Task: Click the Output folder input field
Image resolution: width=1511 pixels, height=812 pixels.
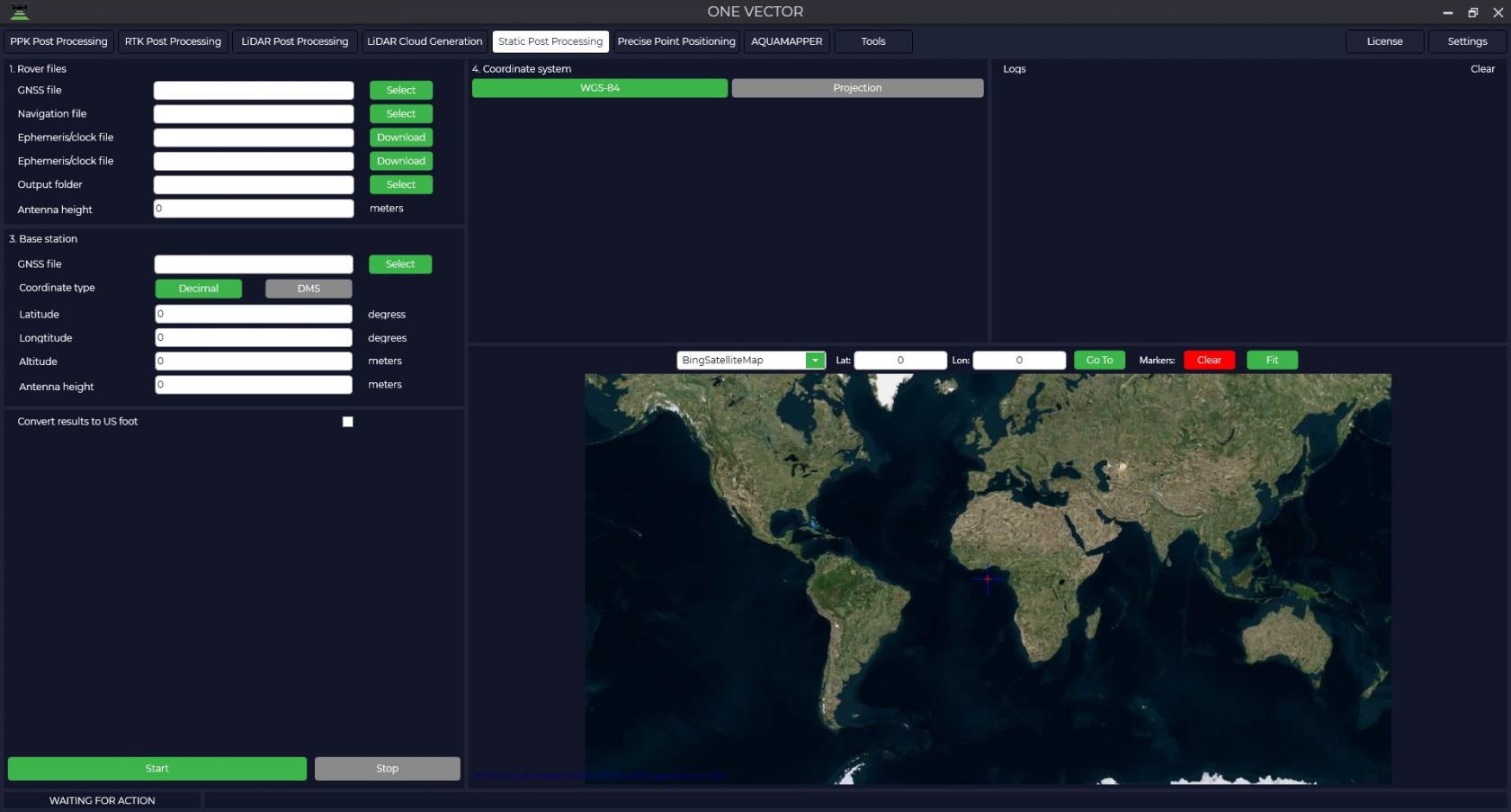Action: tap(254, 184)
